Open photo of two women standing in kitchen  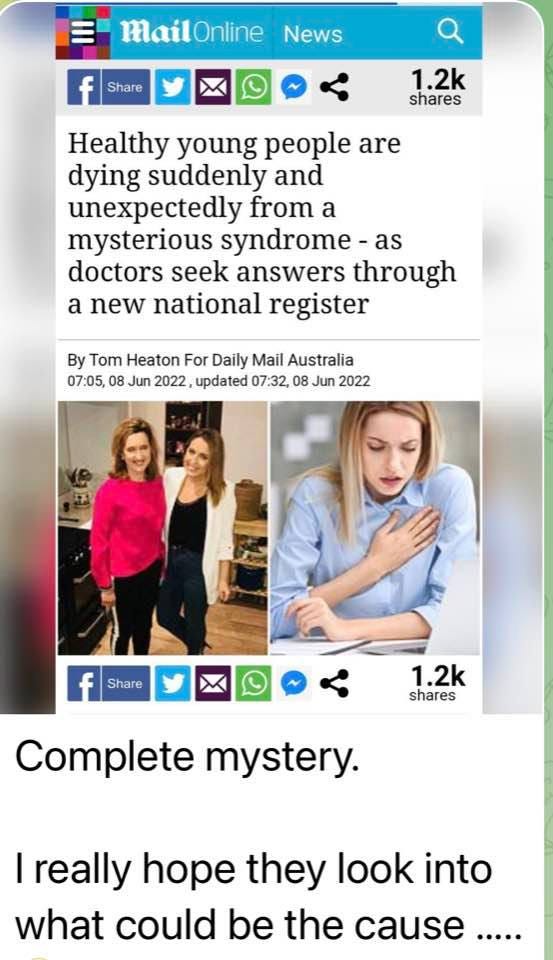pyautogui.click(x=163, y=528)
